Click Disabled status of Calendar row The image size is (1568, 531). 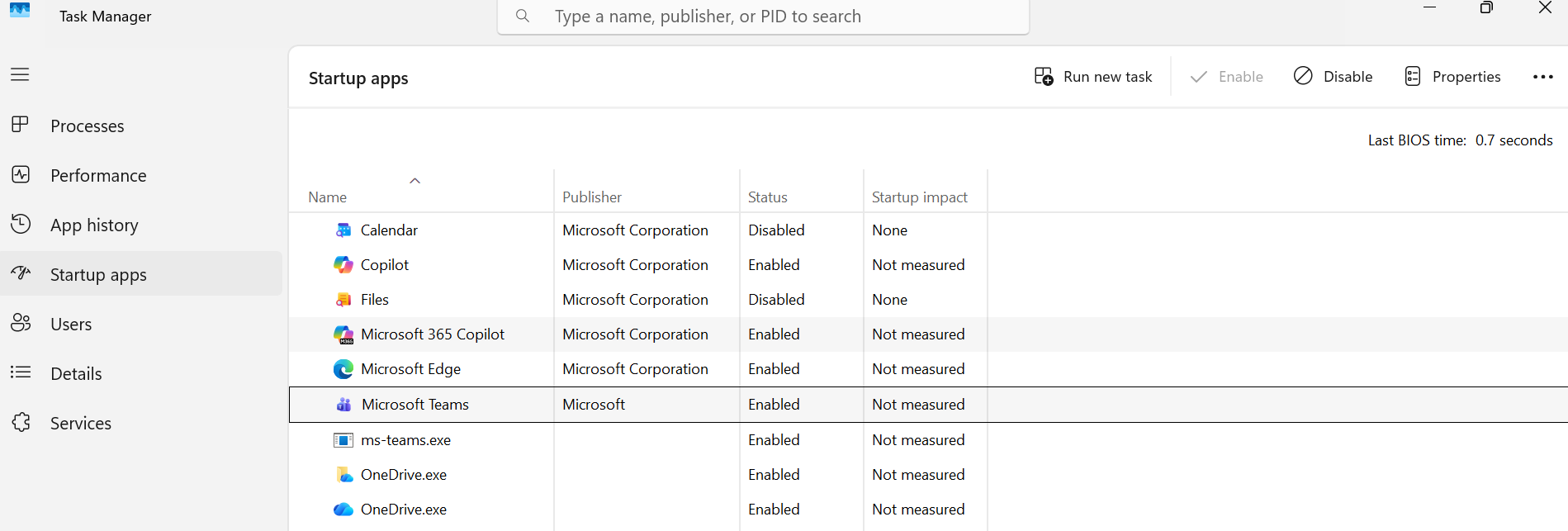tap(776, 230)
